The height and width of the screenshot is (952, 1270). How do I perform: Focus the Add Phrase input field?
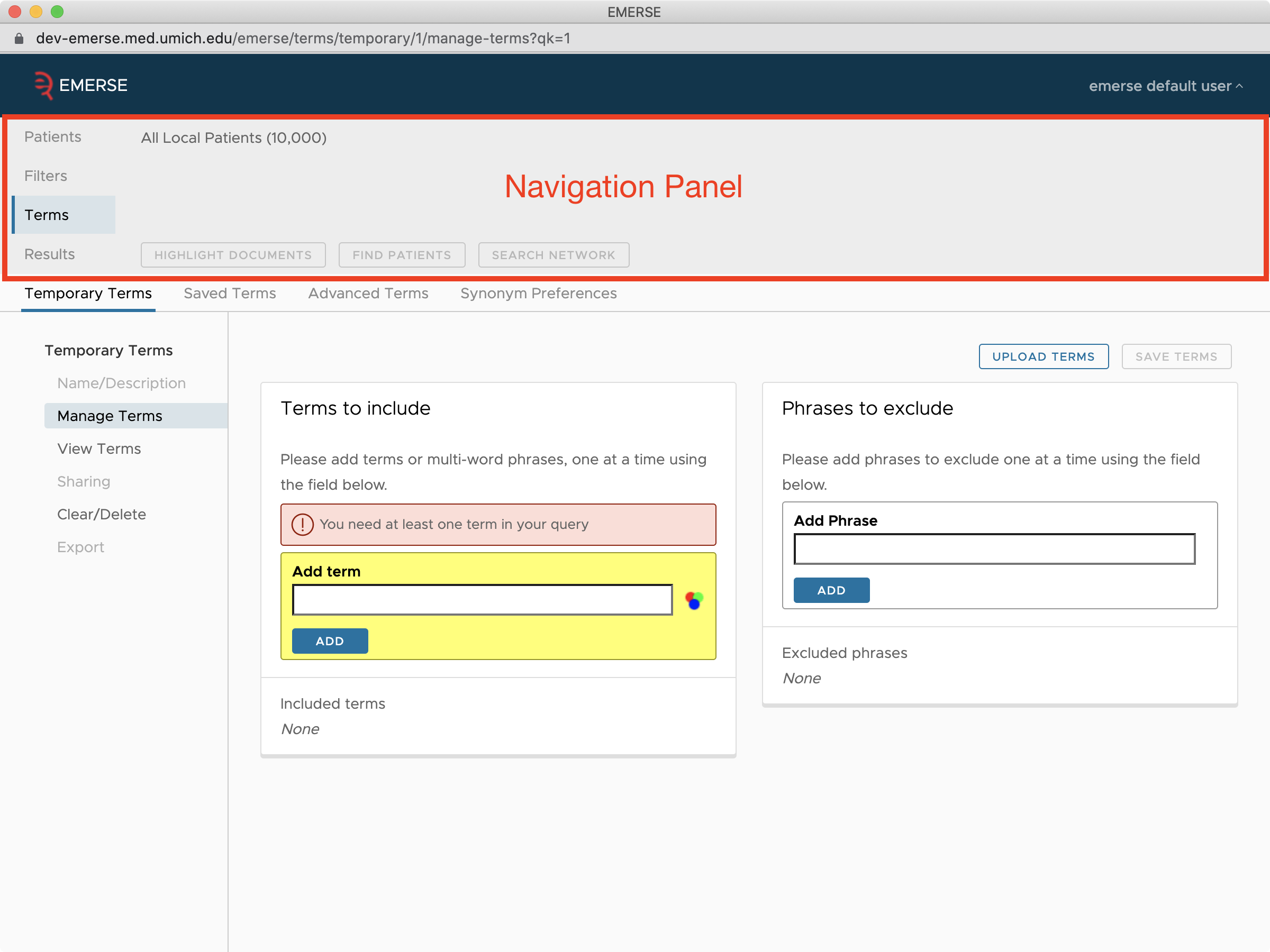click(x=994, y=548)
